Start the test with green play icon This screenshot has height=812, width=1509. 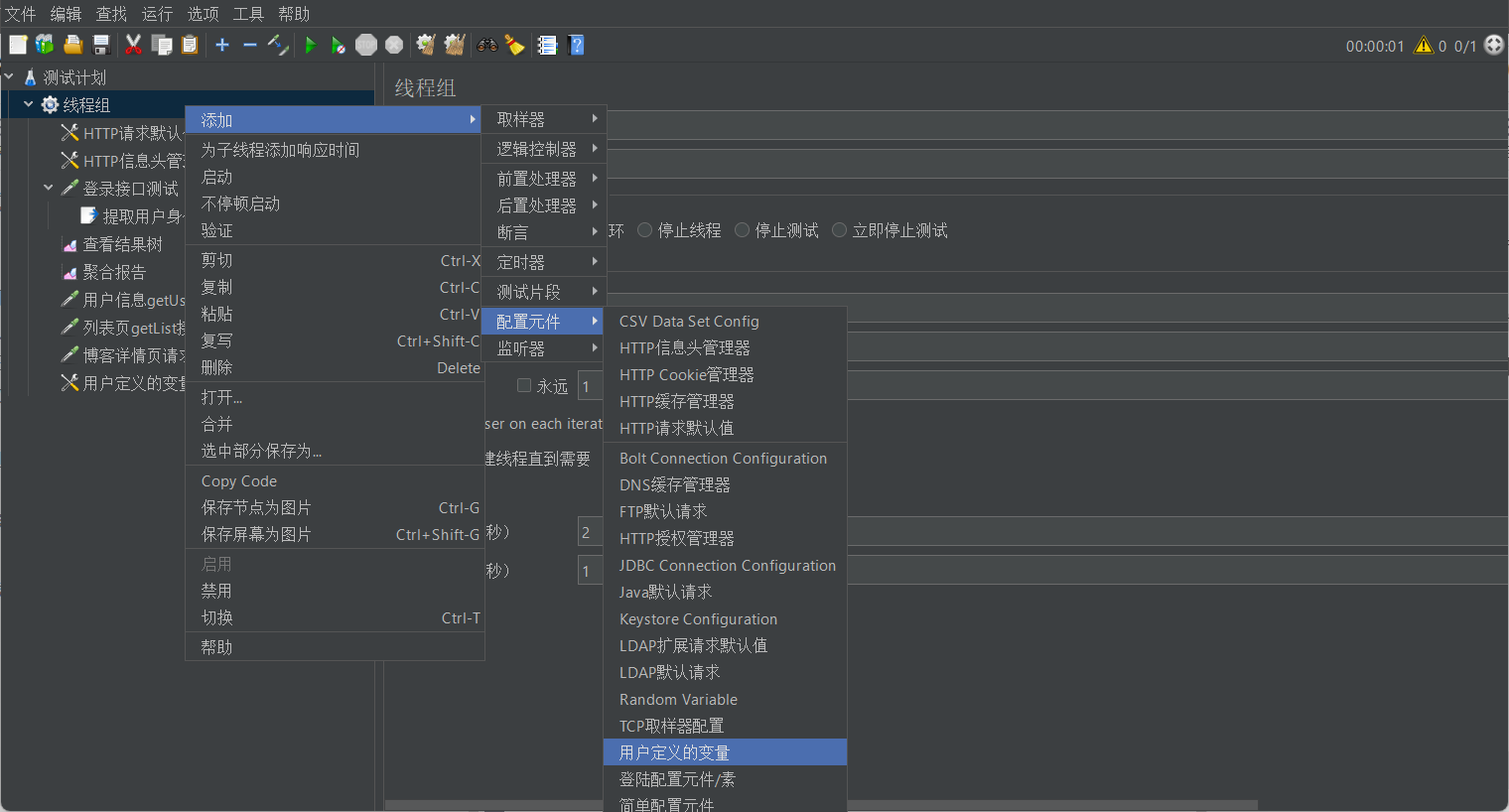[311, 45]
